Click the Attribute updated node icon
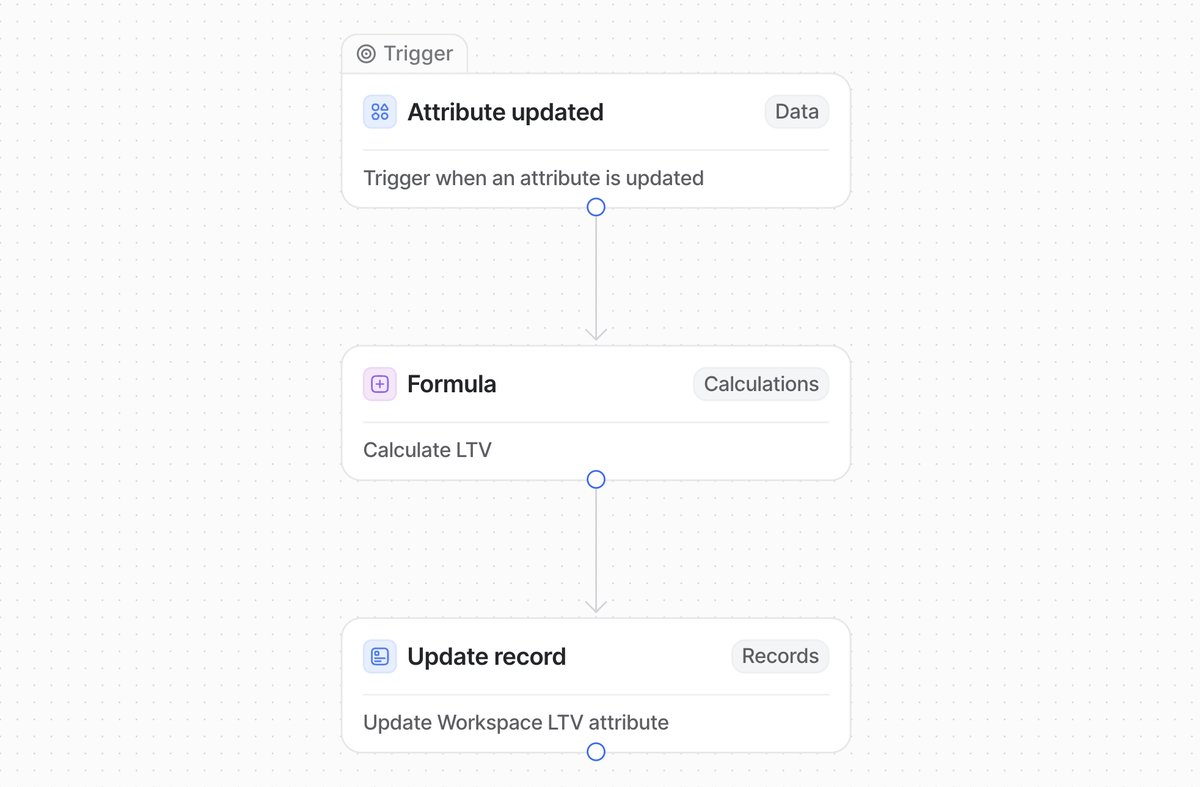This screenshot has width=1200, height=787. click(x=380, y=112)
